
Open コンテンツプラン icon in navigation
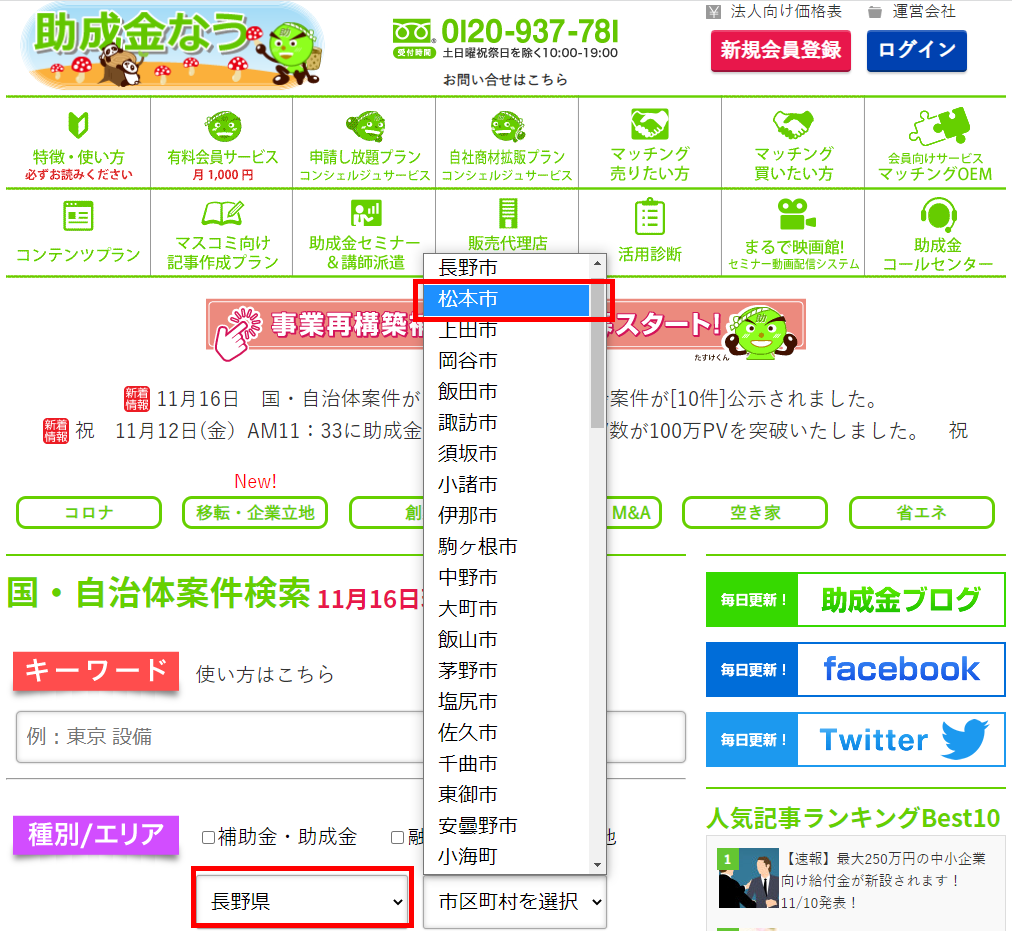(x=78, y=215)
